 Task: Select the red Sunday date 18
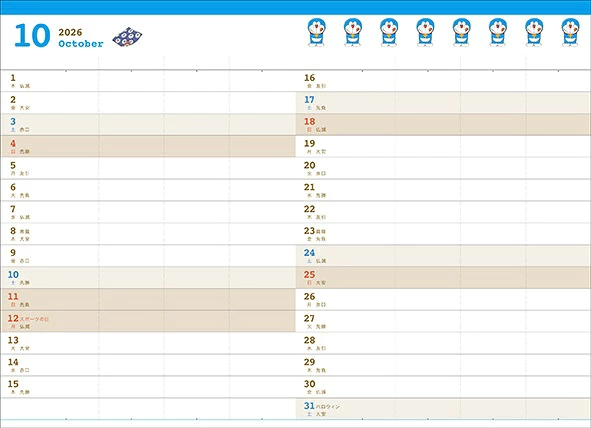point(309,122)
